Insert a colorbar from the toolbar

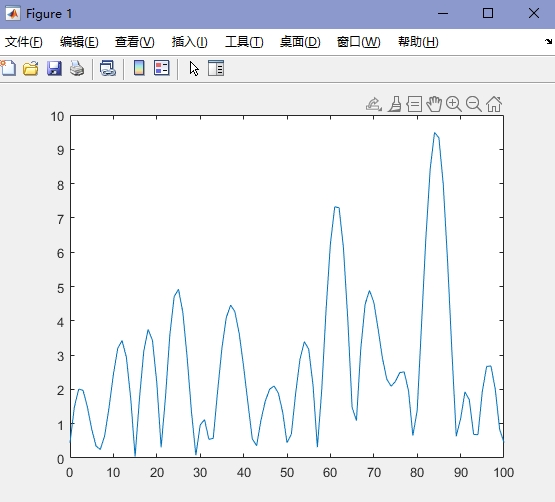click(x=139, y=68)
